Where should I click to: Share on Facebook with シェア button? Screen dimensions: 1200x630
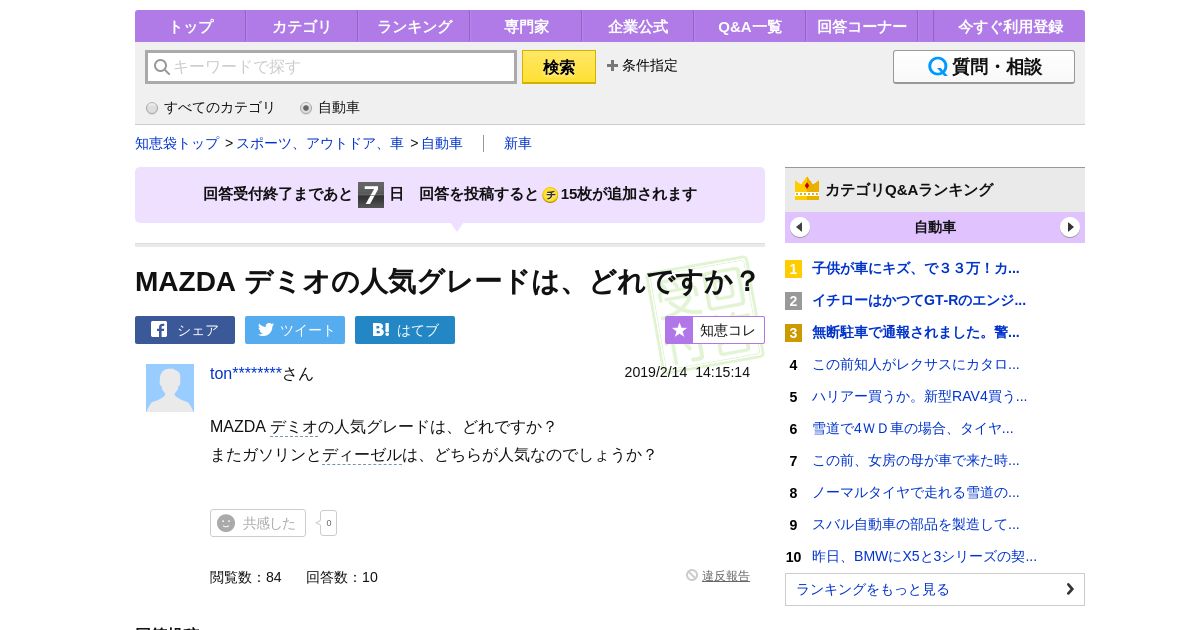pos(185,330)
